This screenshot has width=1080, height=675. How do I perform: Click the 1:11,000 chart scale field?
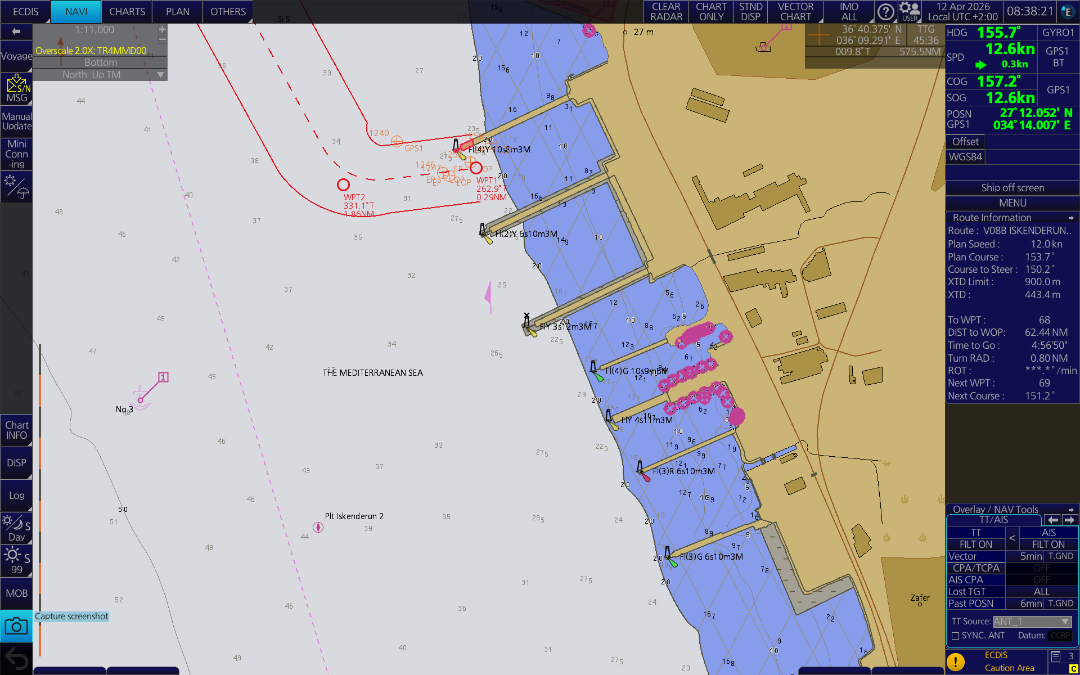[x=95, y=30]
